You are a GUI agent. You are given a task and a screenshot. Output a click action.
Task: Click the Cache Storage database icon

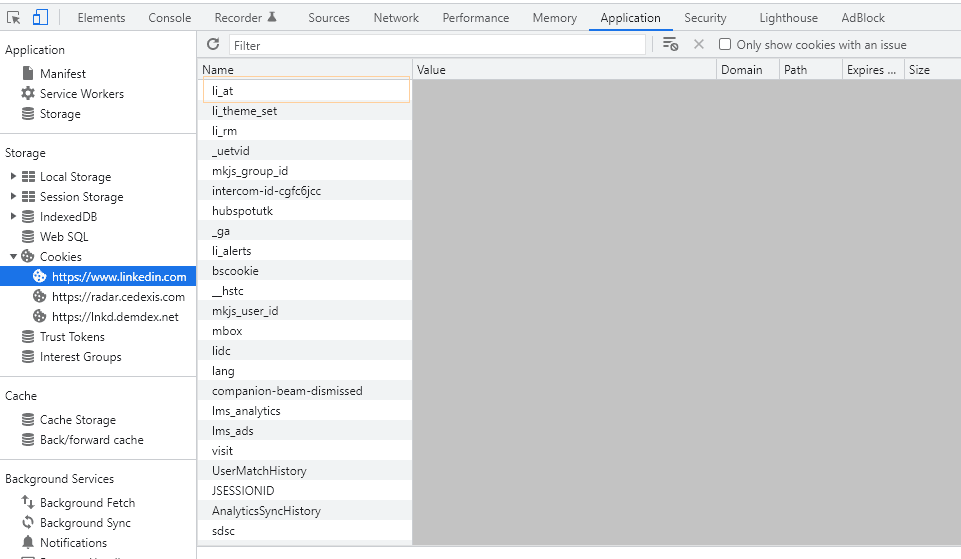tap(28, 419)
